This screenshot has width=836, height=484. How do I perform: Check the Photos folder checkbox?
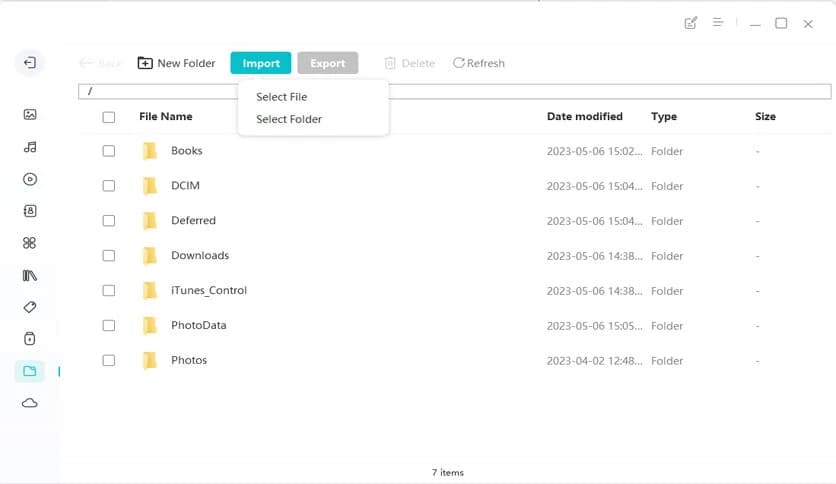109,360
